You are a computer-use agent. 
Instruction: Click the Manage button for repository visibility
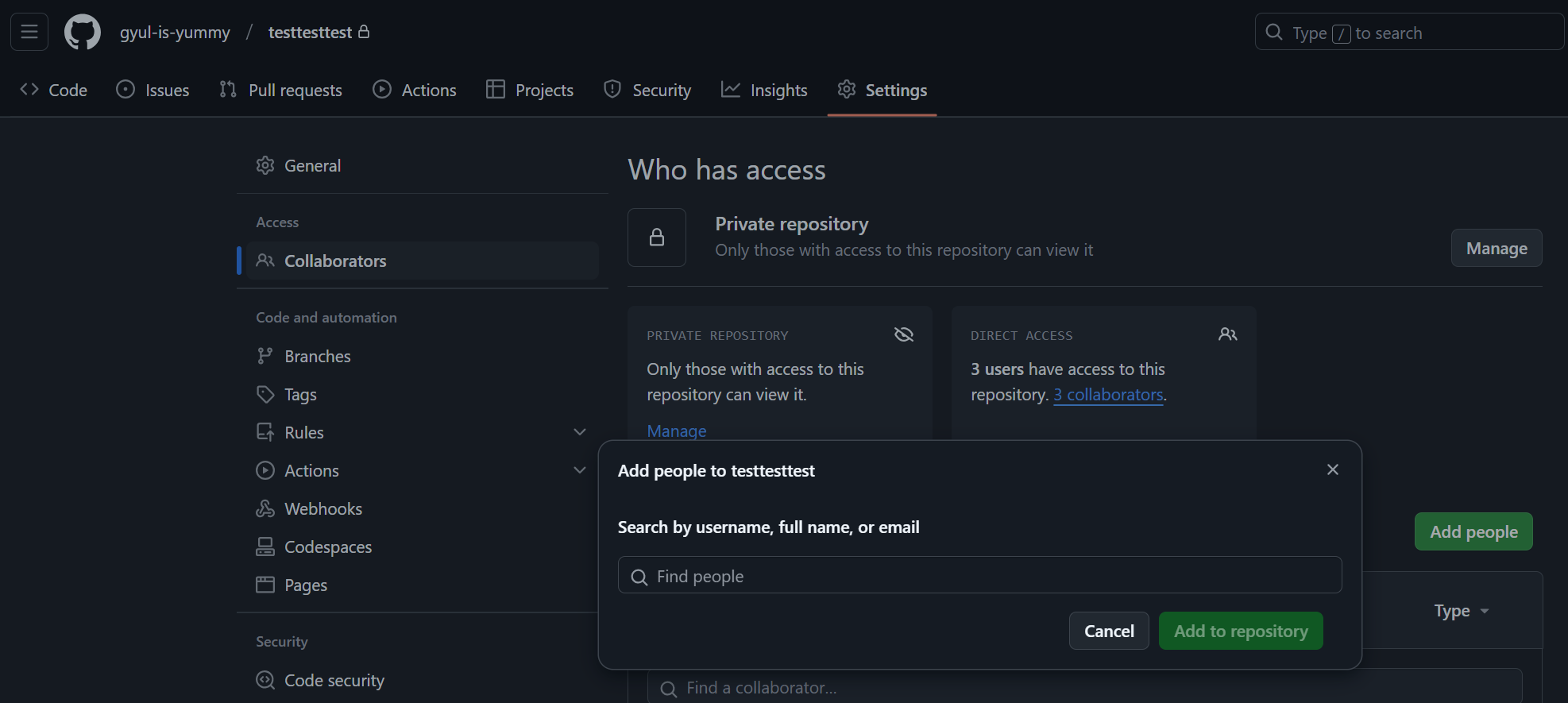click(x=1497, y=248)
